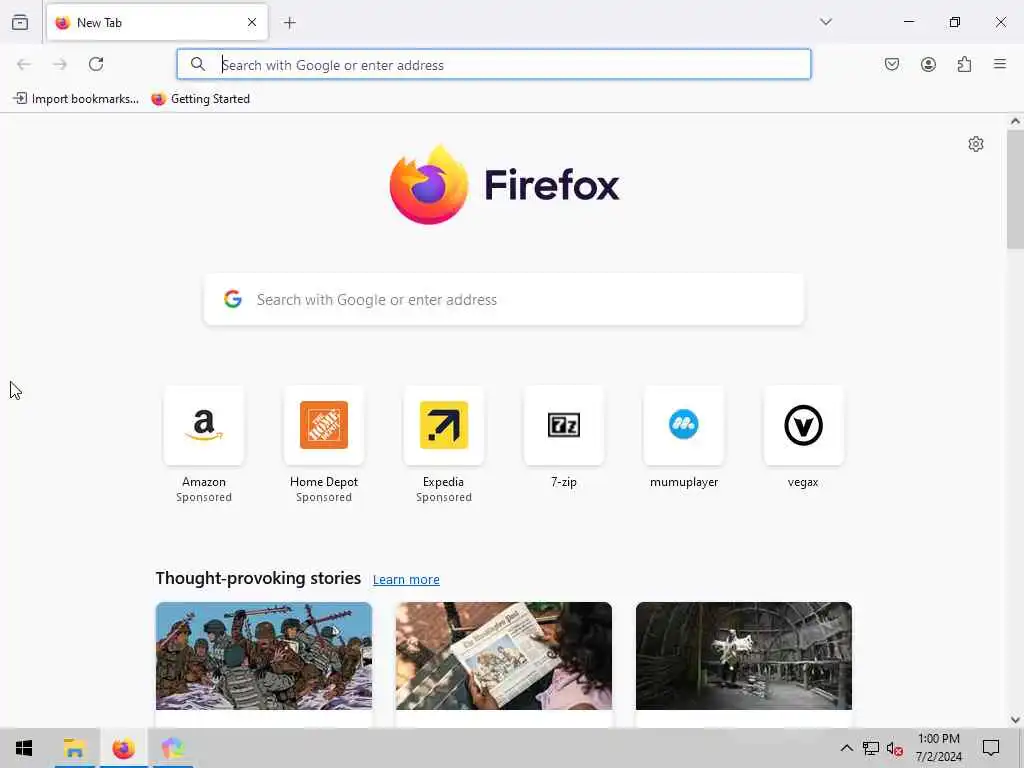Image resolution: width=1024 pixels, height=768 pixels.
Task: Click the address bar magnifier icon
Action: (198, 64)
